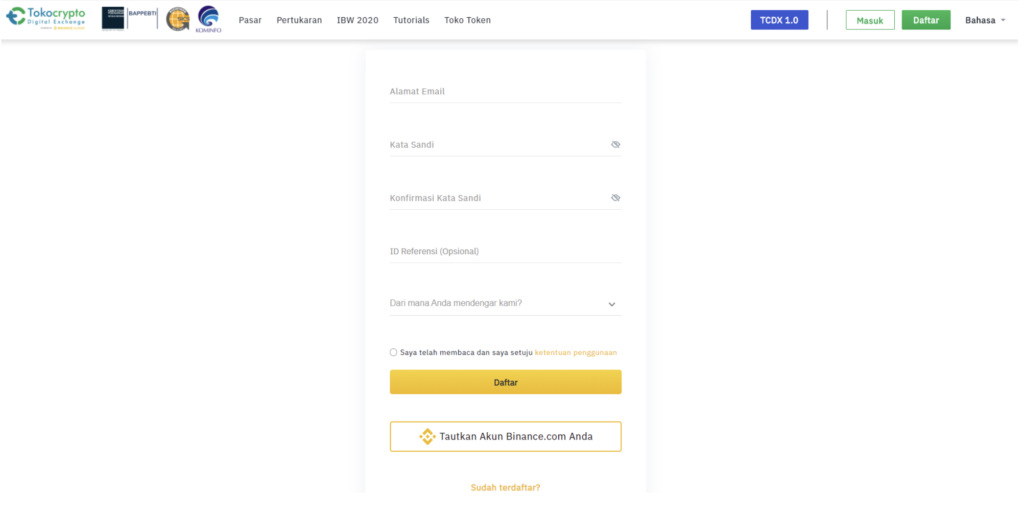This screenshot has height=519, width=1024.
Task: Click the blue TCDX 1.0 button
Action: 779,20
